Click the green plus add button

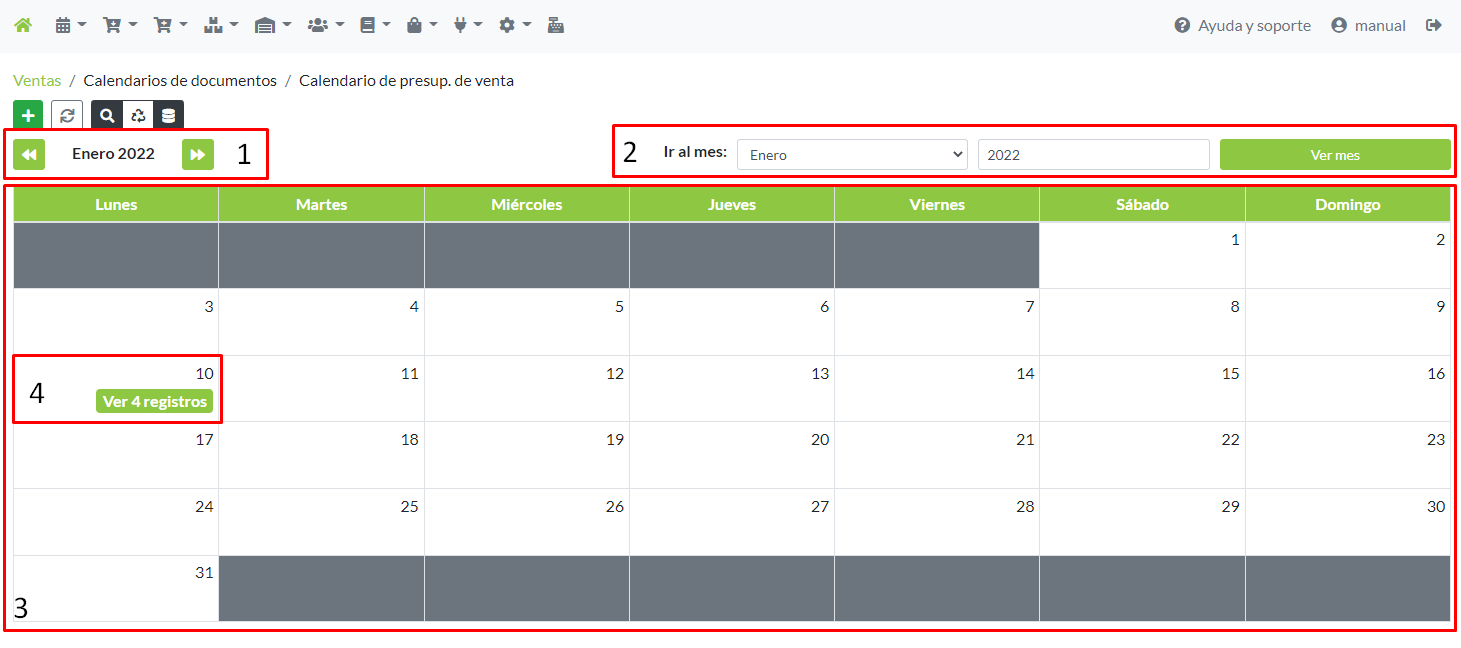coord(28,116)
